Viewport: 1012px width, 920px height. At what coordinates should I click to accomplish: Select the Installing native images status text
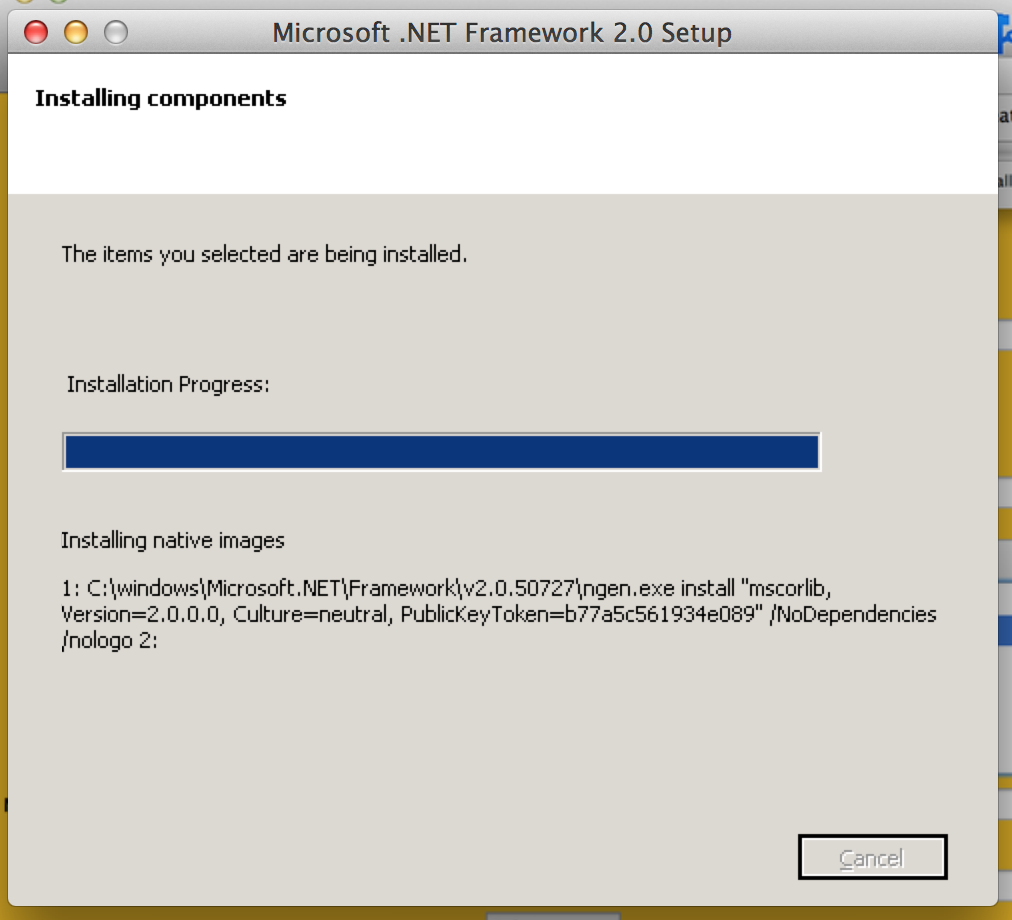173,541
